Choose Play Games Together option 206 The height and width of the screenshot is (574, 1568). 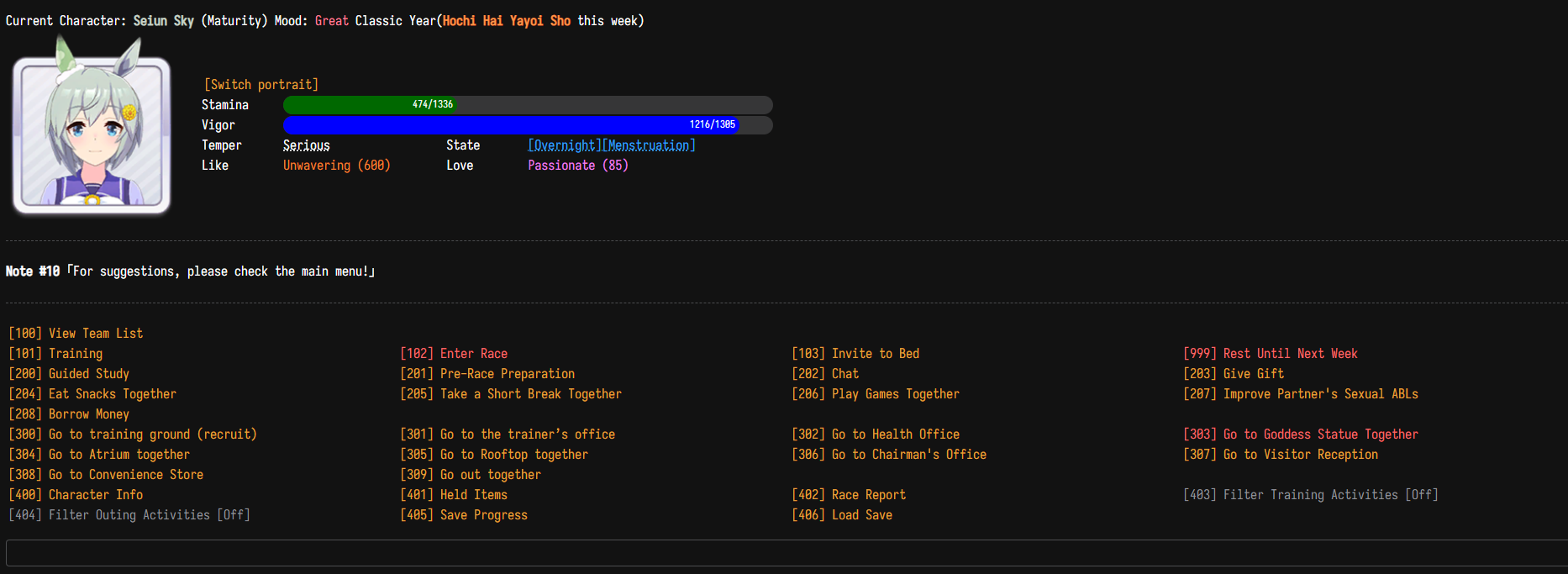pyautogui.click(x=876, y=394)
